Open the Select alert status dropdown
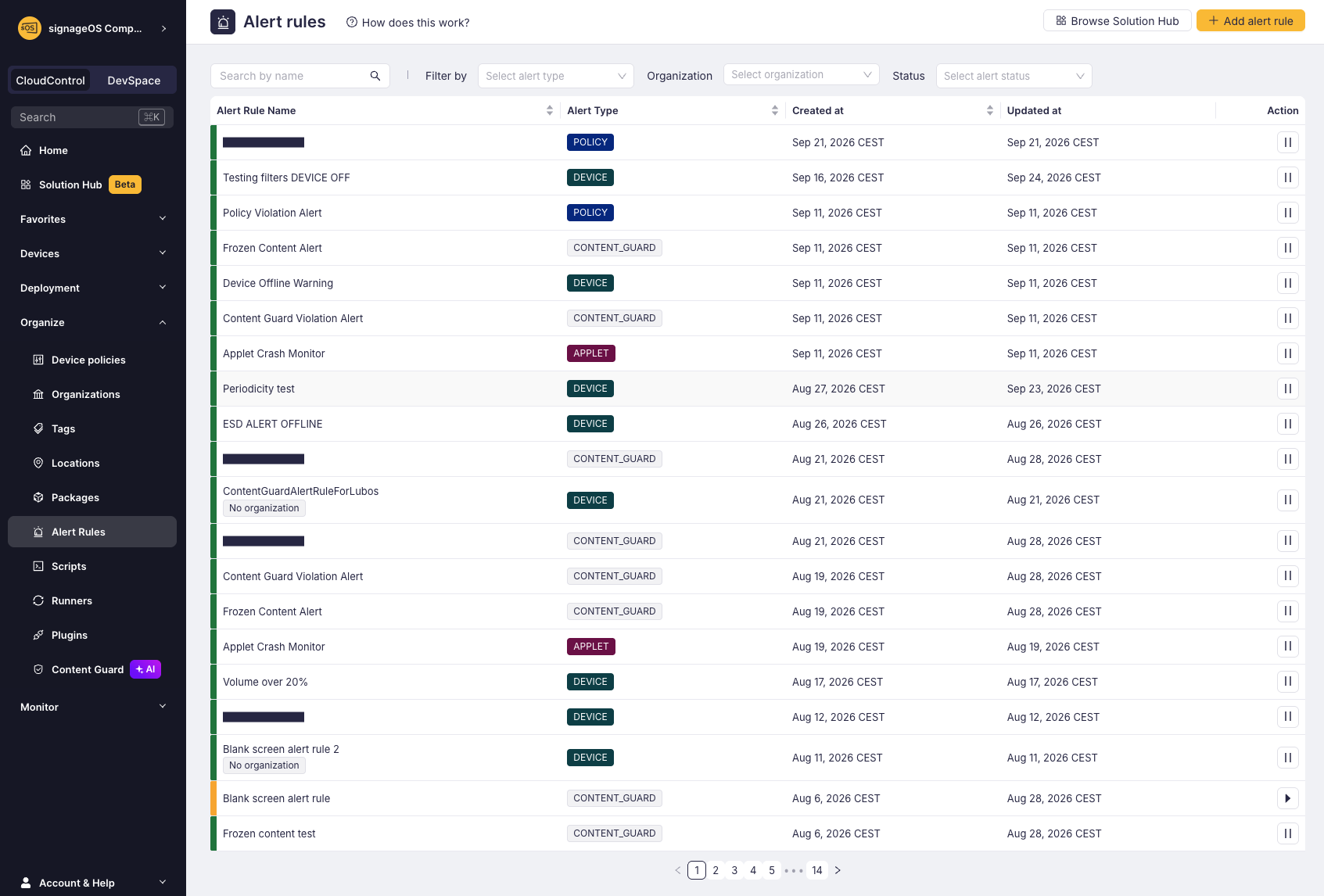This screenshot has height=896, width=1324. [1014, 76]
